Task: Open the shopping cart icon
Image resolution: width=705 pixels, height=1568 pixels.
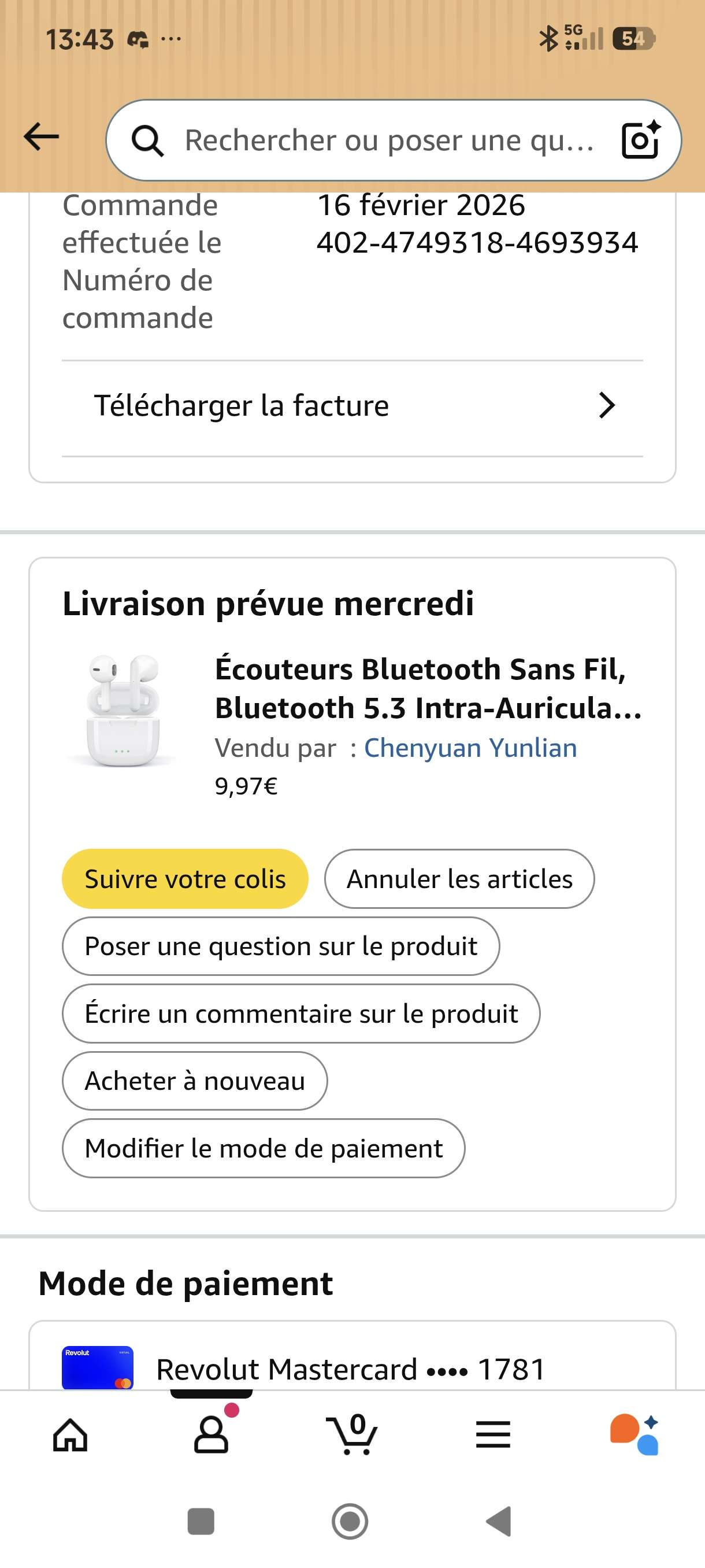Action: point(352,1435)
